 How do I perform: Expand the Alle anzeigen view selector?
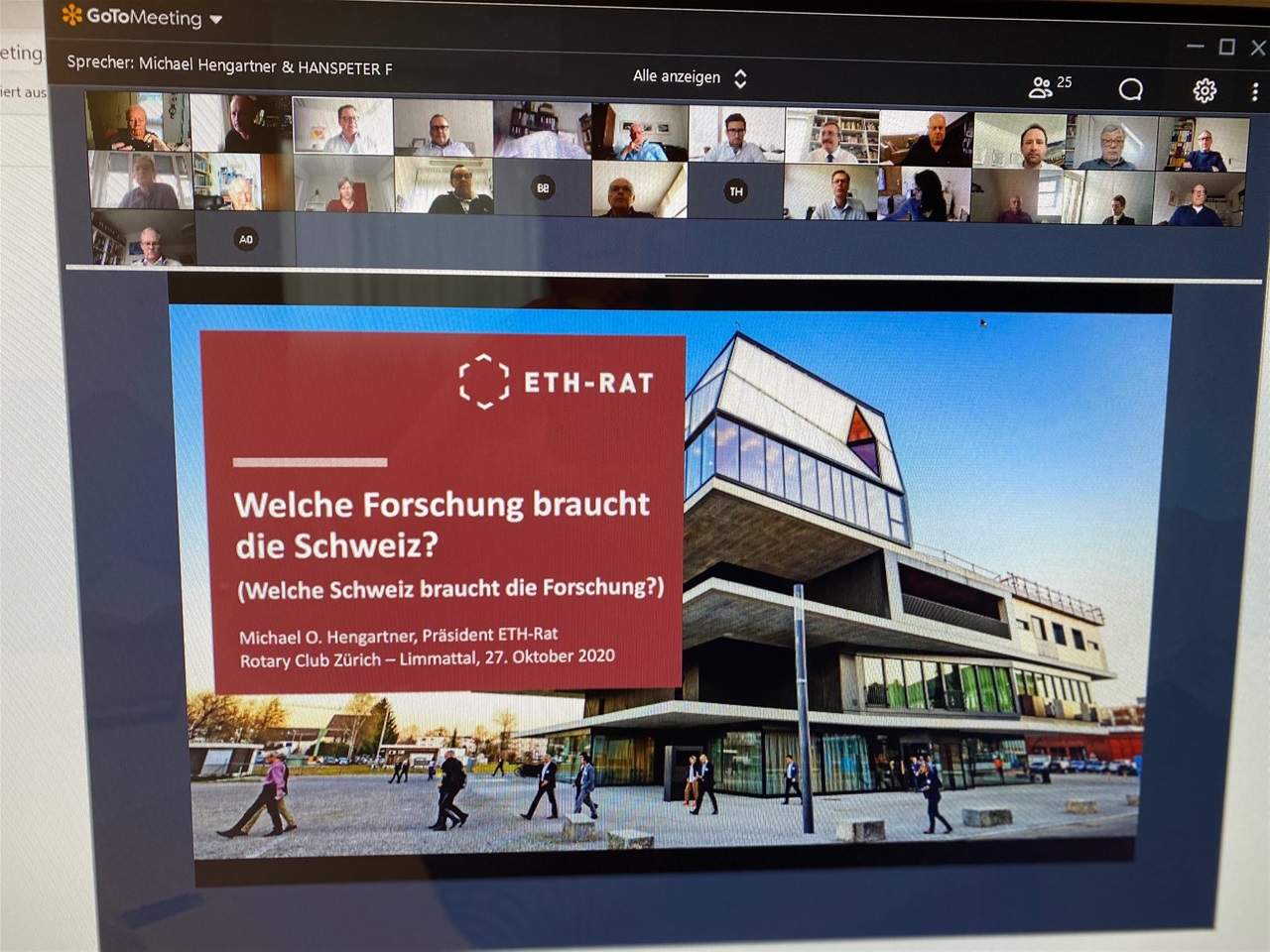(690, 76)
